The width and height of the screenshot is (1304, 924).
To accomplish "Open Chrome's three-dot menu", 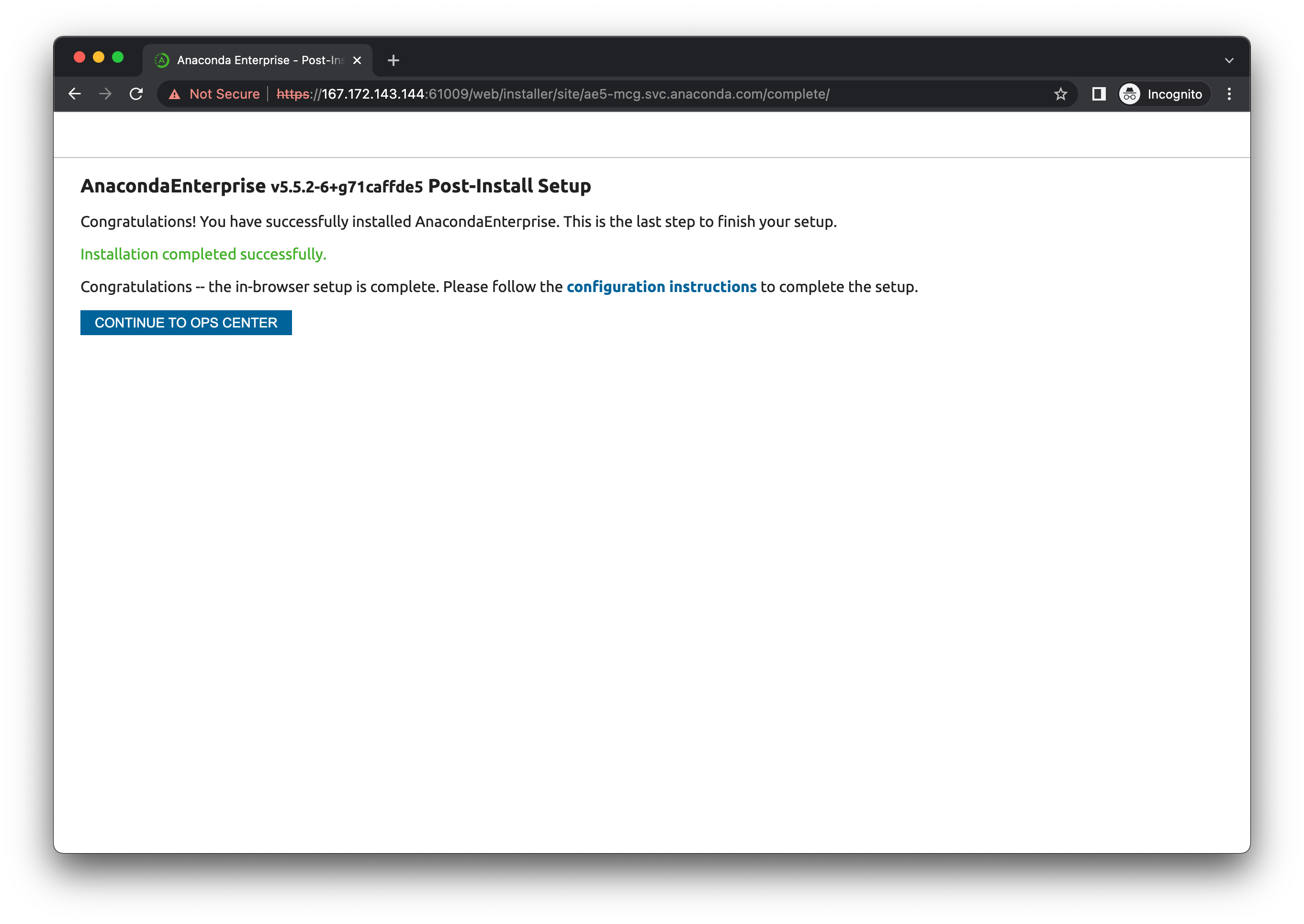I will (x=1229, y=94).
